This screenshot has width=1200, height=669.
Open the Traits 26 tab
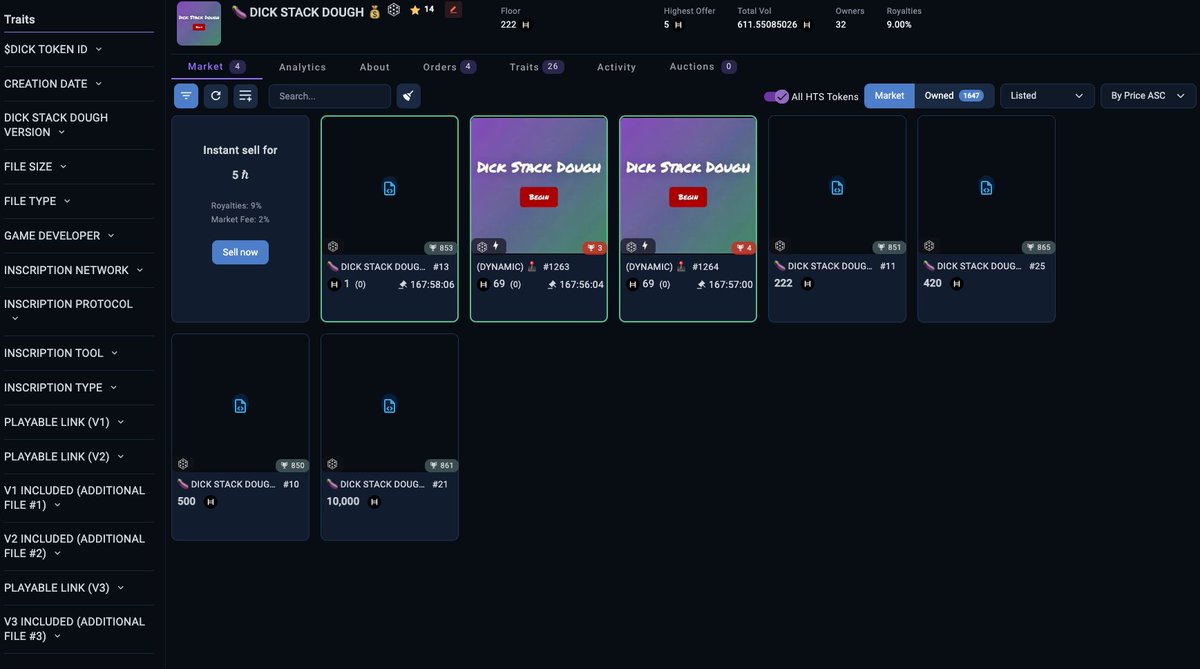(x=537, y=67)
